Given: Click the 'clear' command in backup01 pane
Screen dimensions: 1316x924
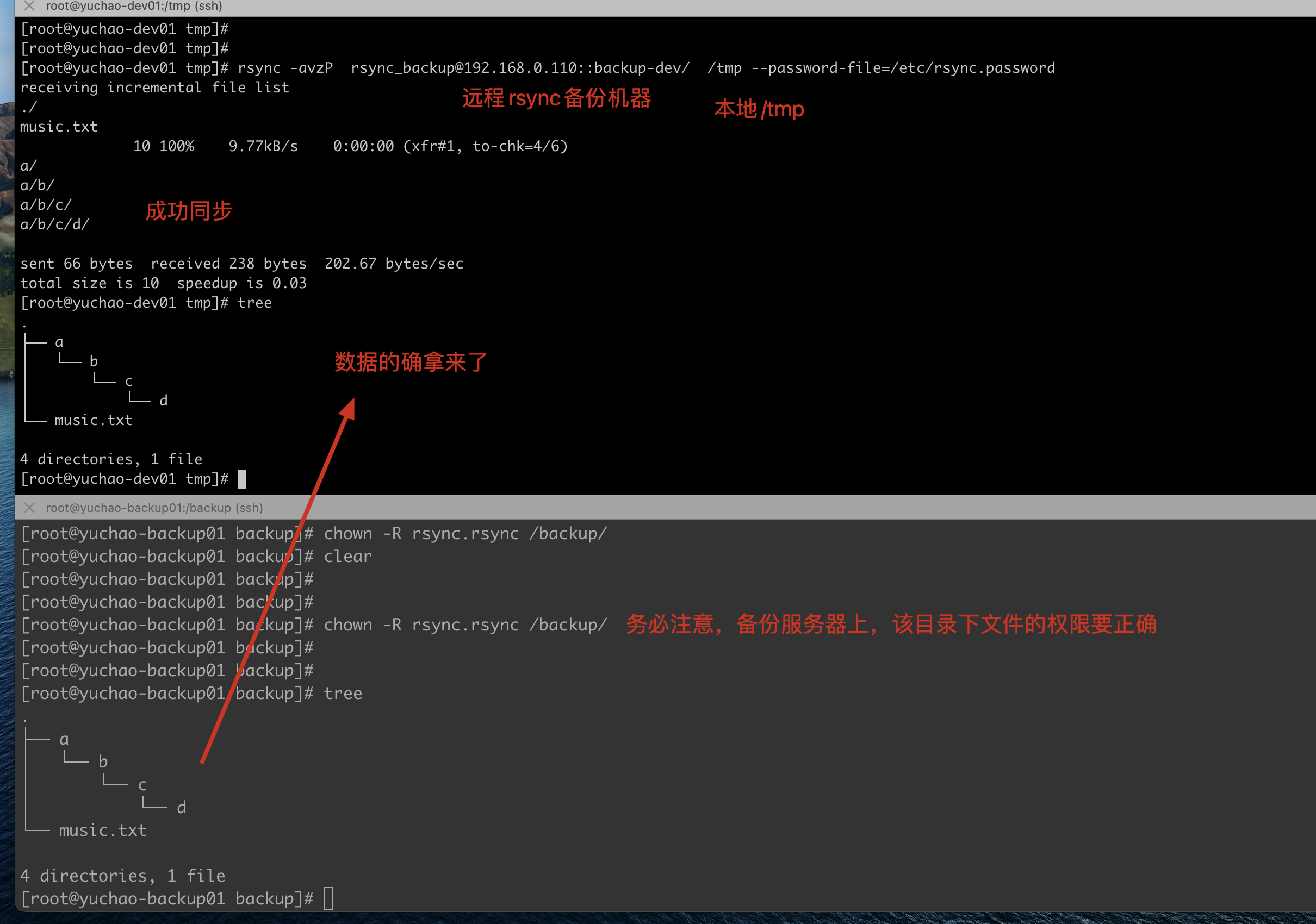Looking at the screenshot, I should click(x=347, y=556).
